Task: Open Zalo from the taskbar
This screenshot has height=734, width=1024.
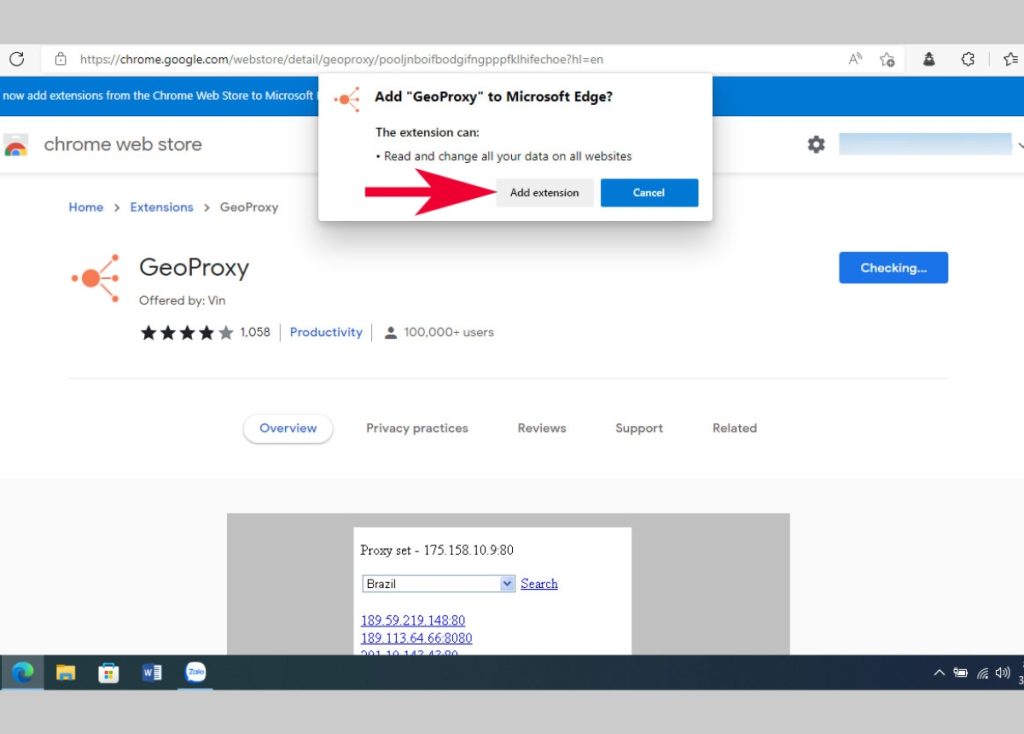Action: tap(195, 671)
